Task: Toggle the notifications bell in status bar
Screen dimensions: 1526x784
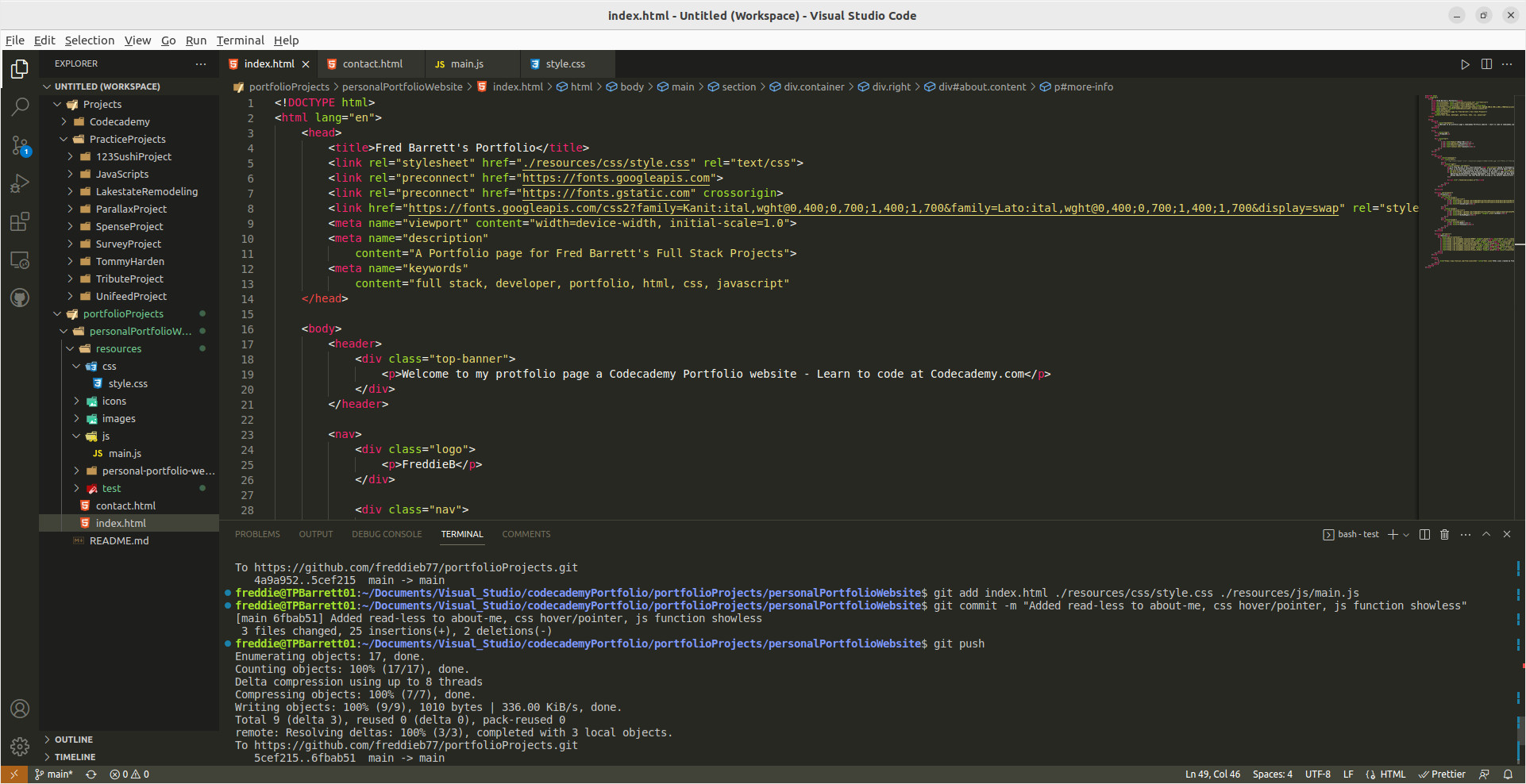Action: click(x=1508, y=774)
